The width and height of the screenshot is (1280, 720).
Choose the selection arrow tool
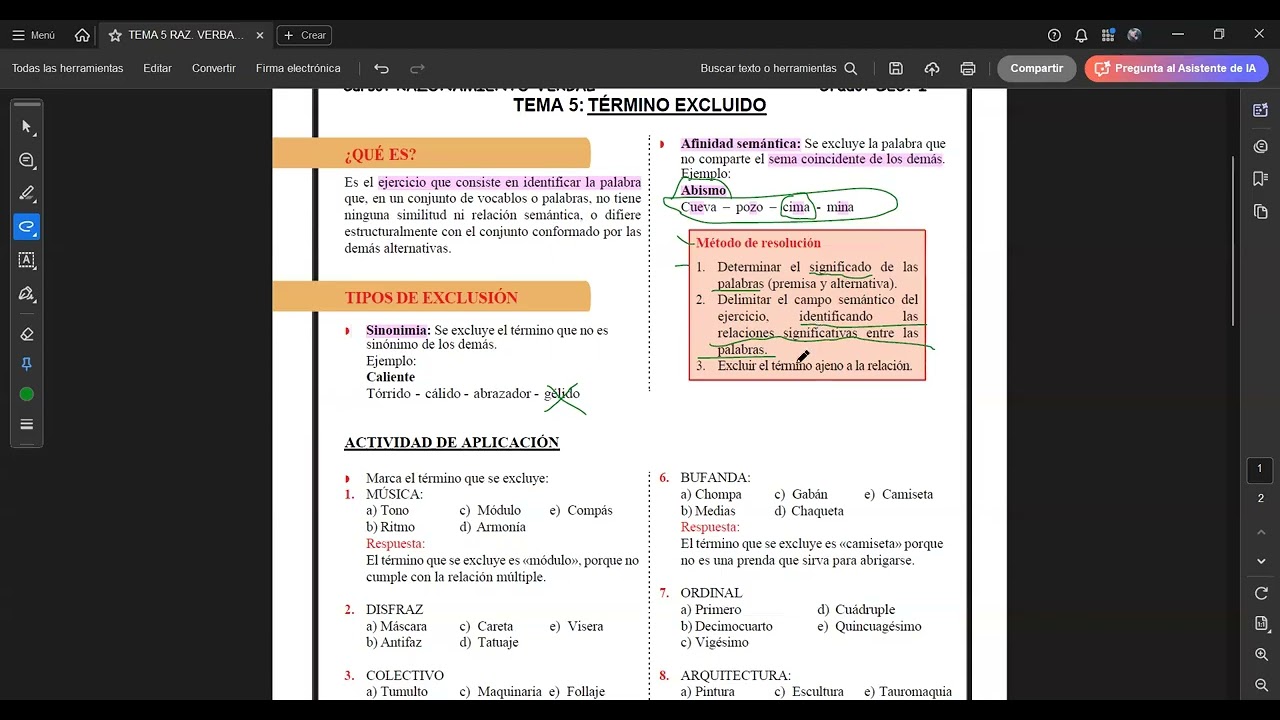27,127
